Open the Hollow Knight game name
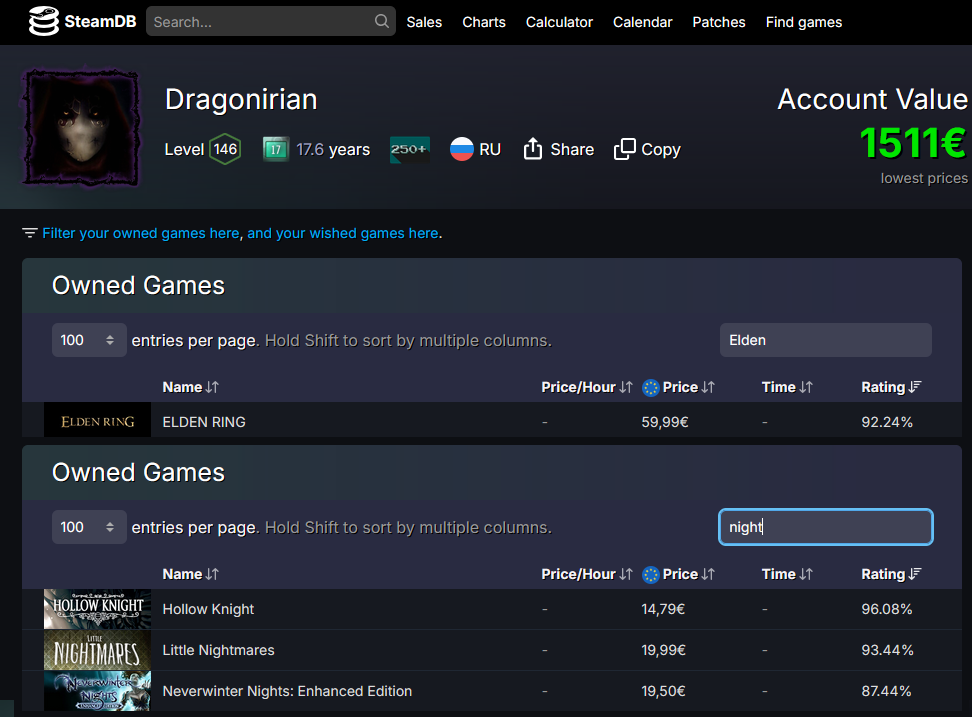The image size is (972, 717). click(208, 609)
